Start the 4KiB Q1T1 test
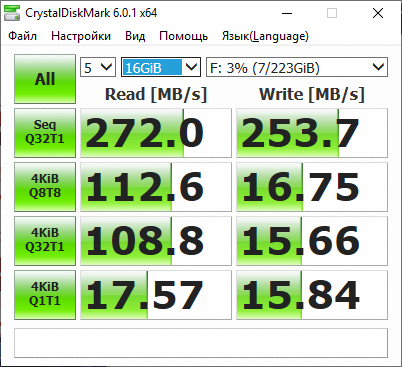The width and height of the screenshot is (402, 367). [45, 295]
